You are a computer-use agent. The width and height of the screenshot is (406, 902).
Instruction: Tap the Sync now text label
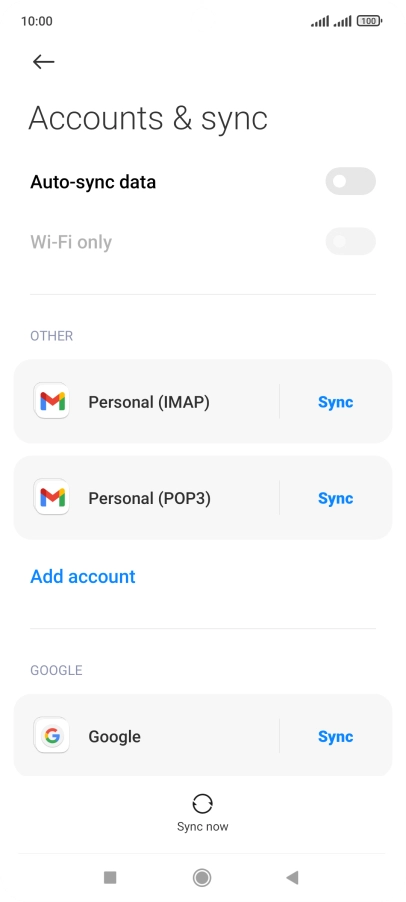[x=202, y=827]
